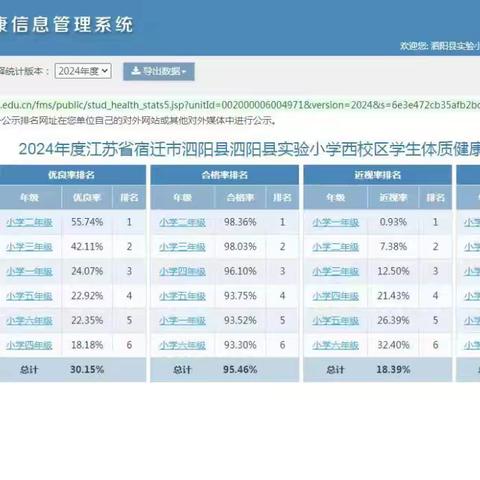This screenshot has height=480, width=480.
Task: Click the 优良率排名 table heading
Action: (x=71, y=175)
